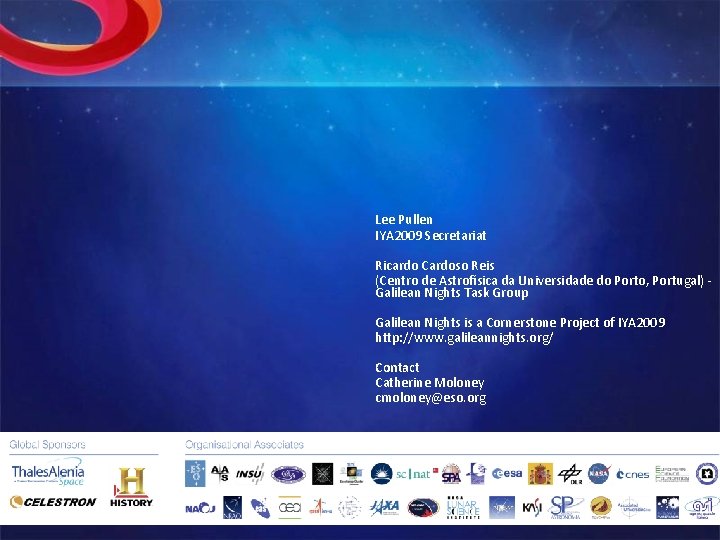Click the ASI Italian space agency logo
Screen dimensions: 720x540
(702, 508)
